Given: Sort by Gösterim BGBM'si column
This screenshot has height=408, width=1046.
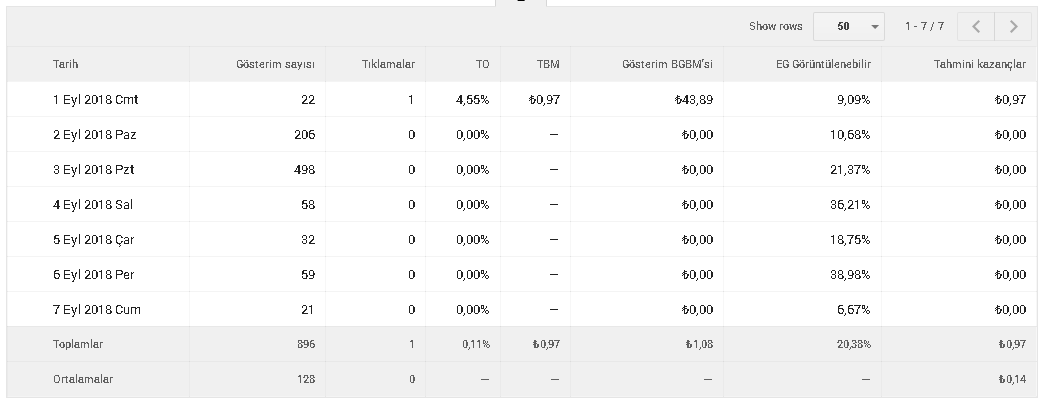Looking at the screenshot, I should click(667, 65).
